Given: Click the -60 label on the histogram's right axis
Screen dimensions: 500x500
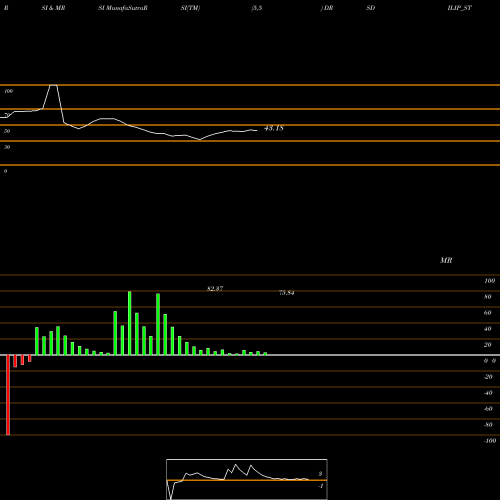Looking at the screenshot, I should click(x=488, y=409).
